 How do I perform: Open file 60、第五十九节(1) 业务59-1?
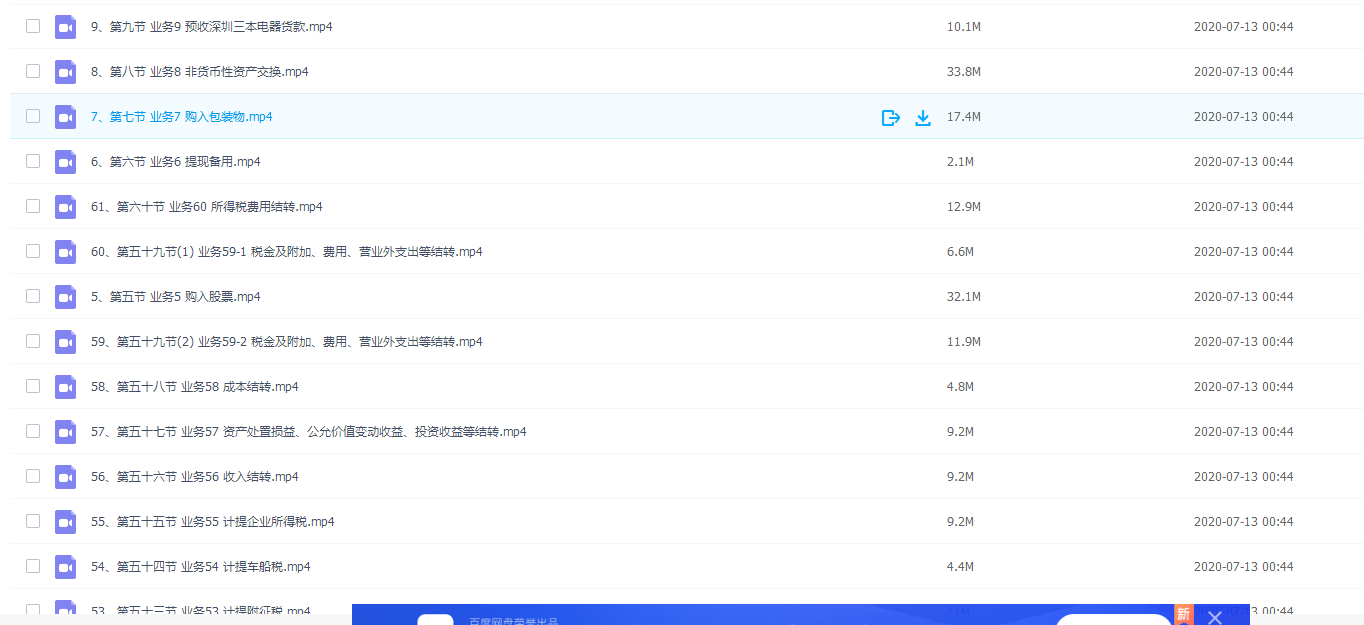[286, 252]
